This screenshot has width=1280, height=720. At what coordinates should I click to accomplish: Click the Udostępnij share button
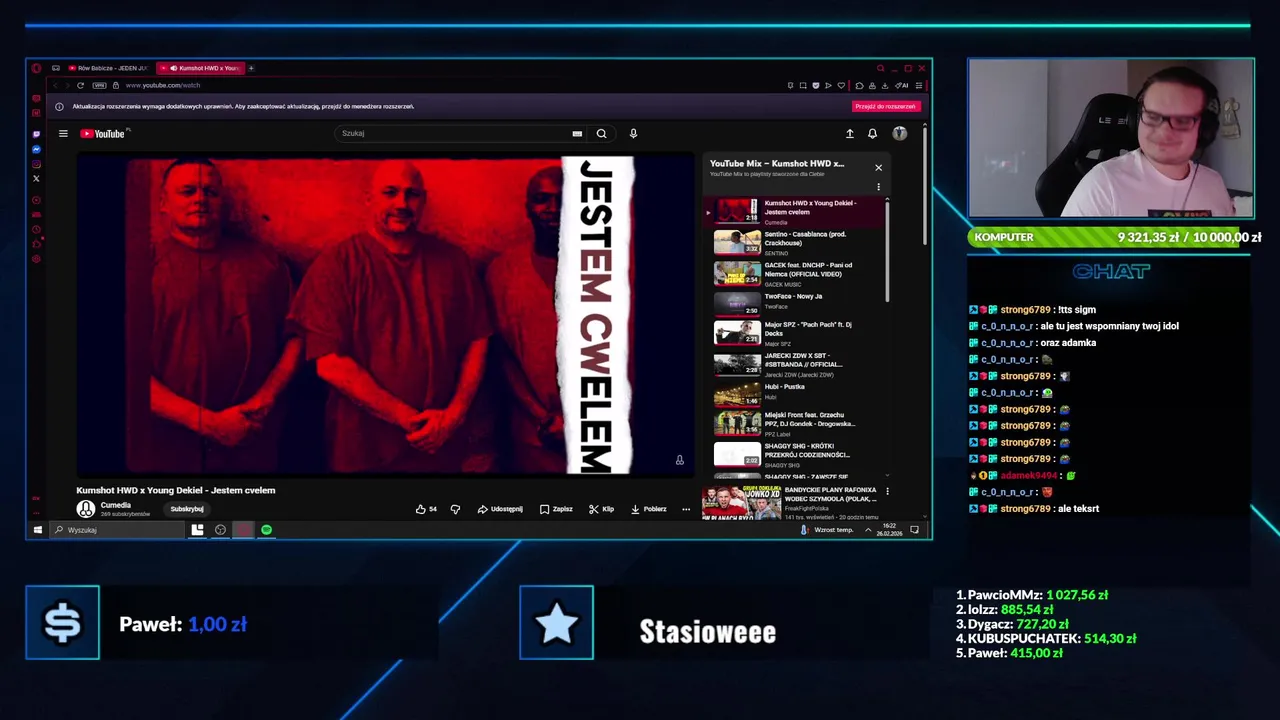500,509
